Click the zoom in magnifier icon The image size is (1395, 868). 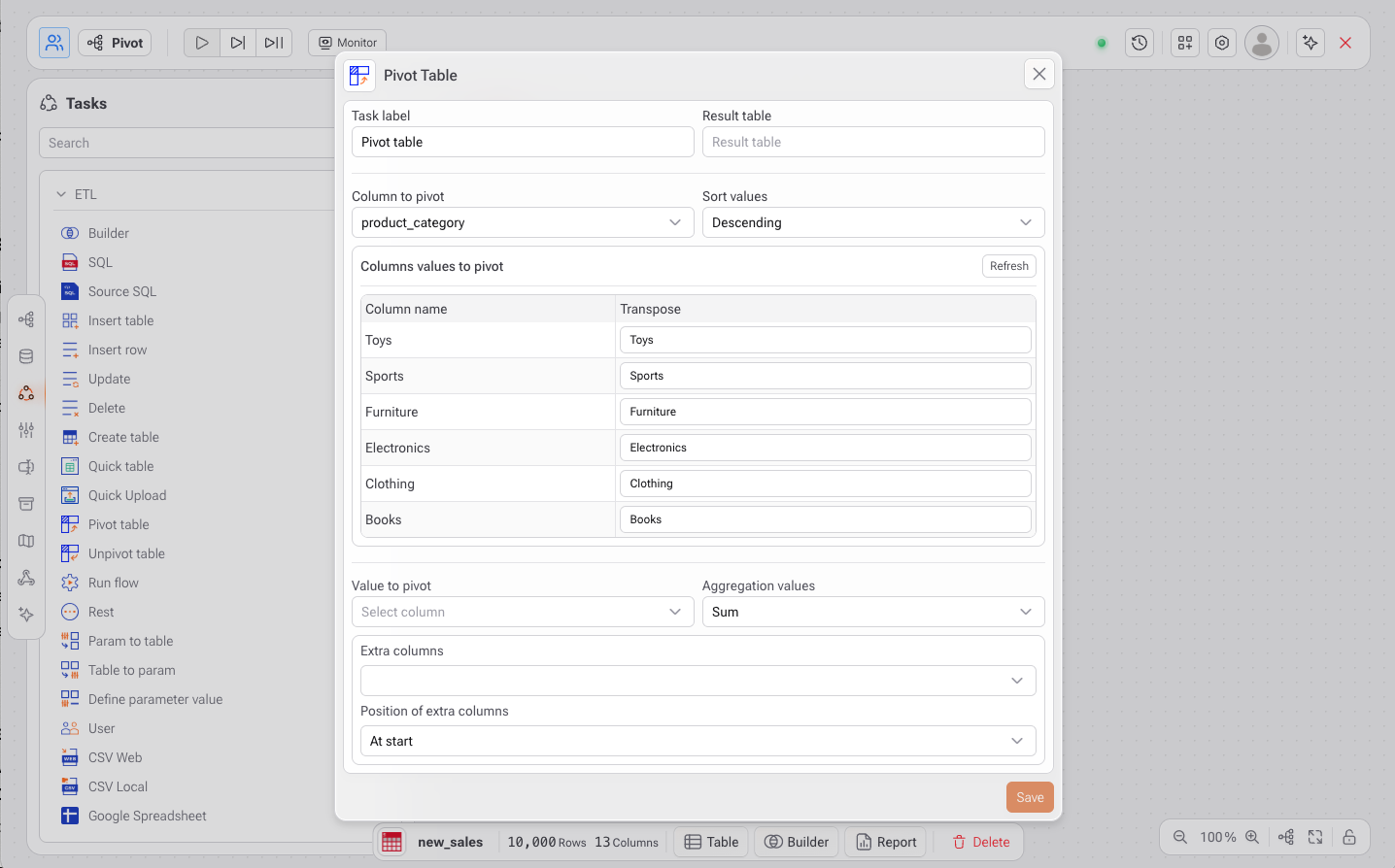pos(1252,837)
